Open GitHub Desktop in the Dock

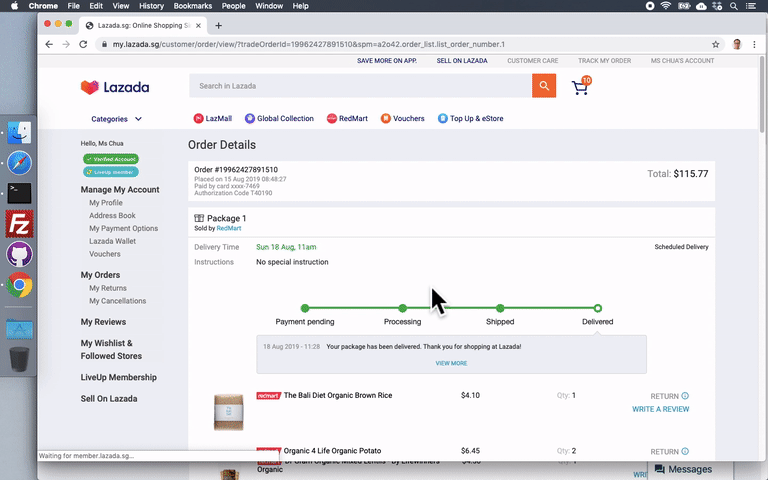point(19,254)
